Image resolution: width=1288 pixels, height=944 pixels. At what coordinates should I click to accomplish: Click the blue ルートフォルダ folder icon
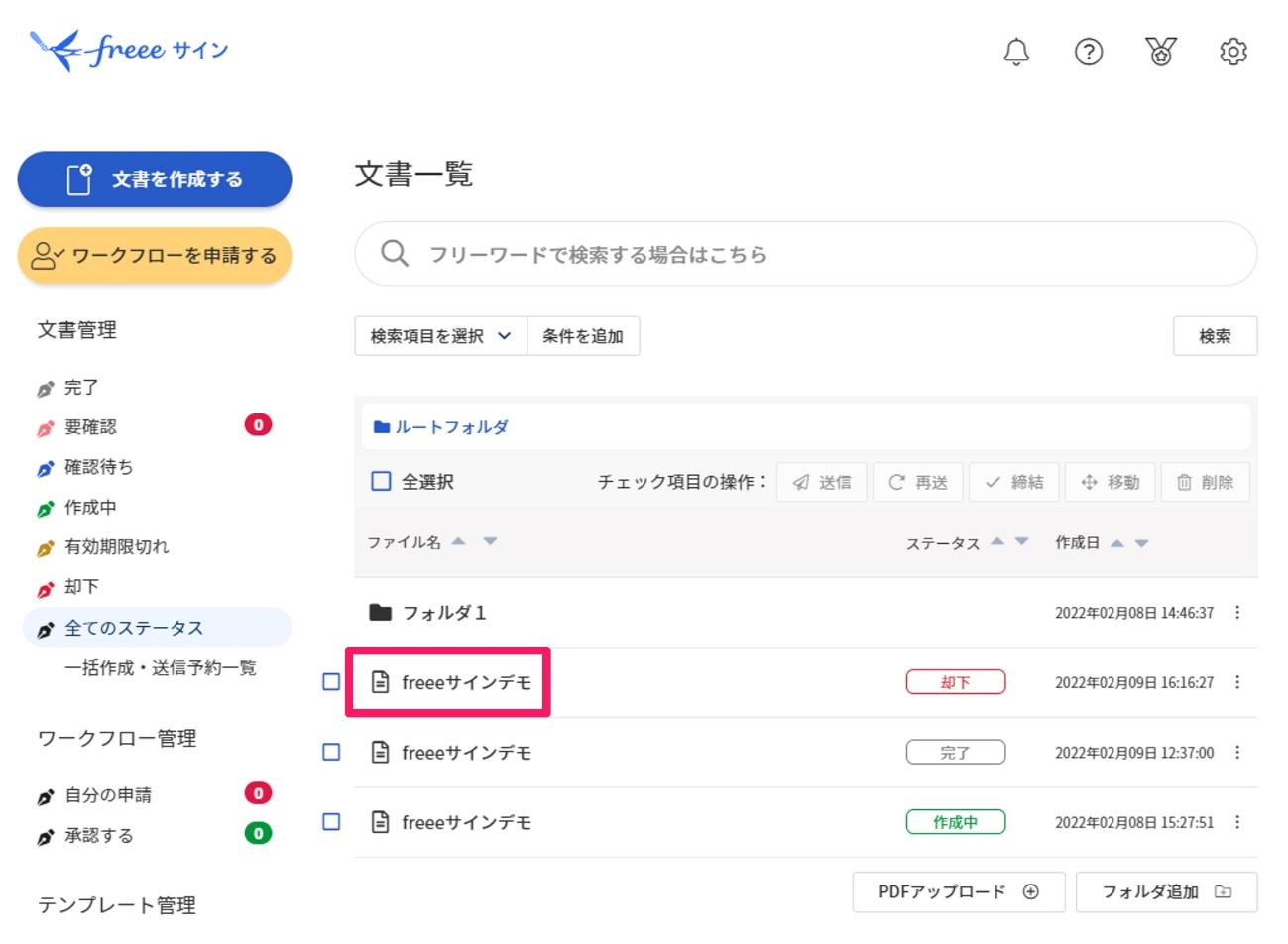tap(382, 427)
